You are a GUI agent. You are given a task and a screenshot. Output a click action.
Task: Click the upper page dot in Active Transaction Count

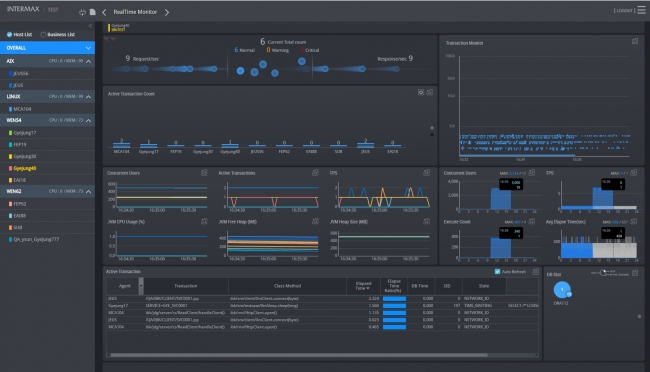click(x=432, y=128)
